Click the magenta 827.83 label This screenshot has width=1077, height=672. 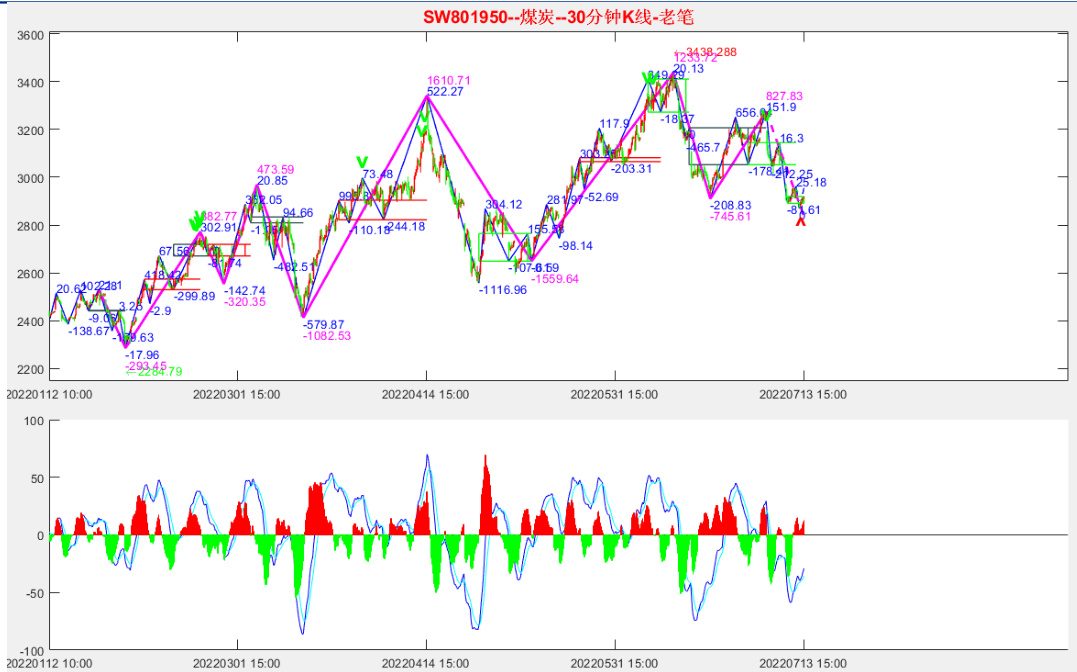tap(784, 96)
